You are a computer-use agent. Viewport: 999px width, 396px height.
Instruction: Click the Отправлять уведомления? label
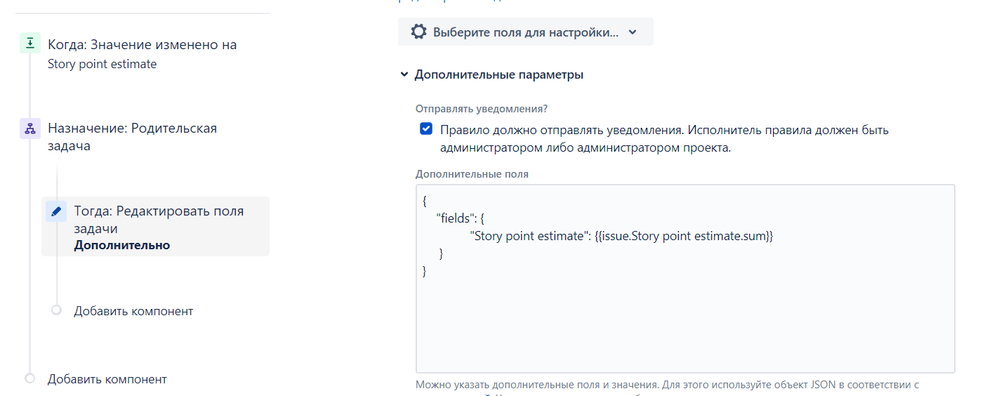tap(481, 109)
